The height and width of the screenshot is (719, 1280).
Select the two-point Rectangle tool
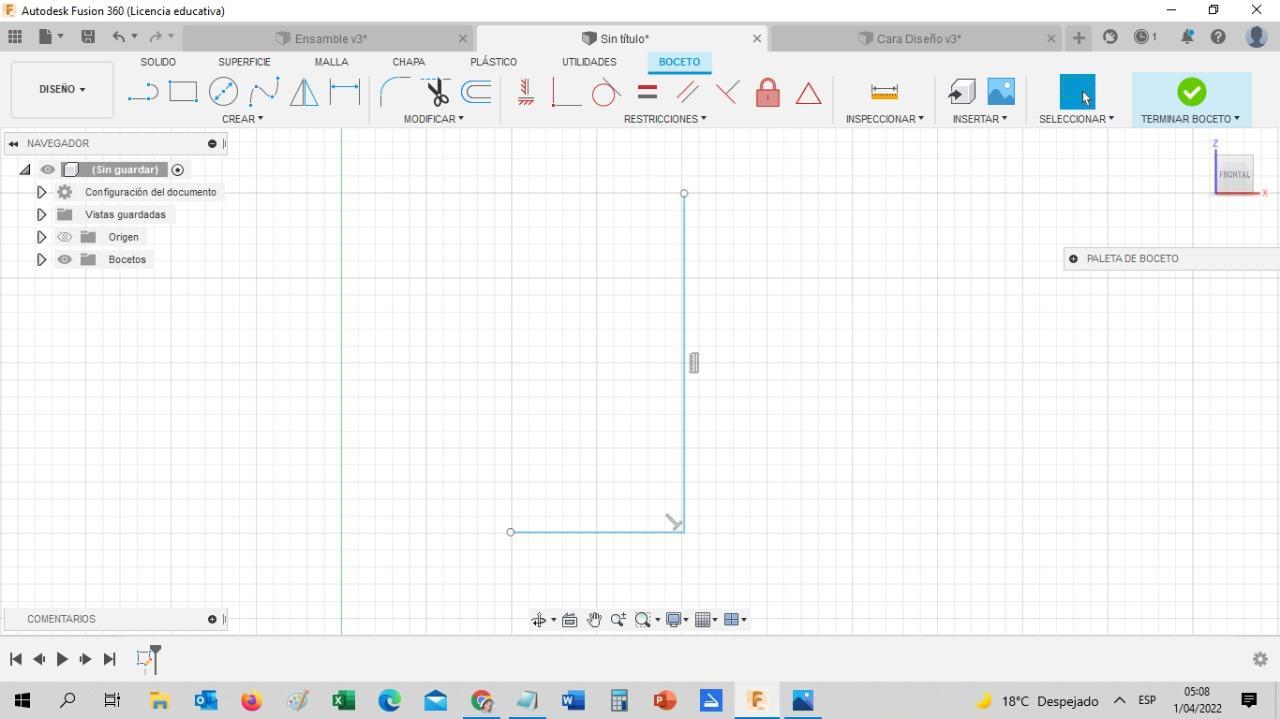pos(183,92)
